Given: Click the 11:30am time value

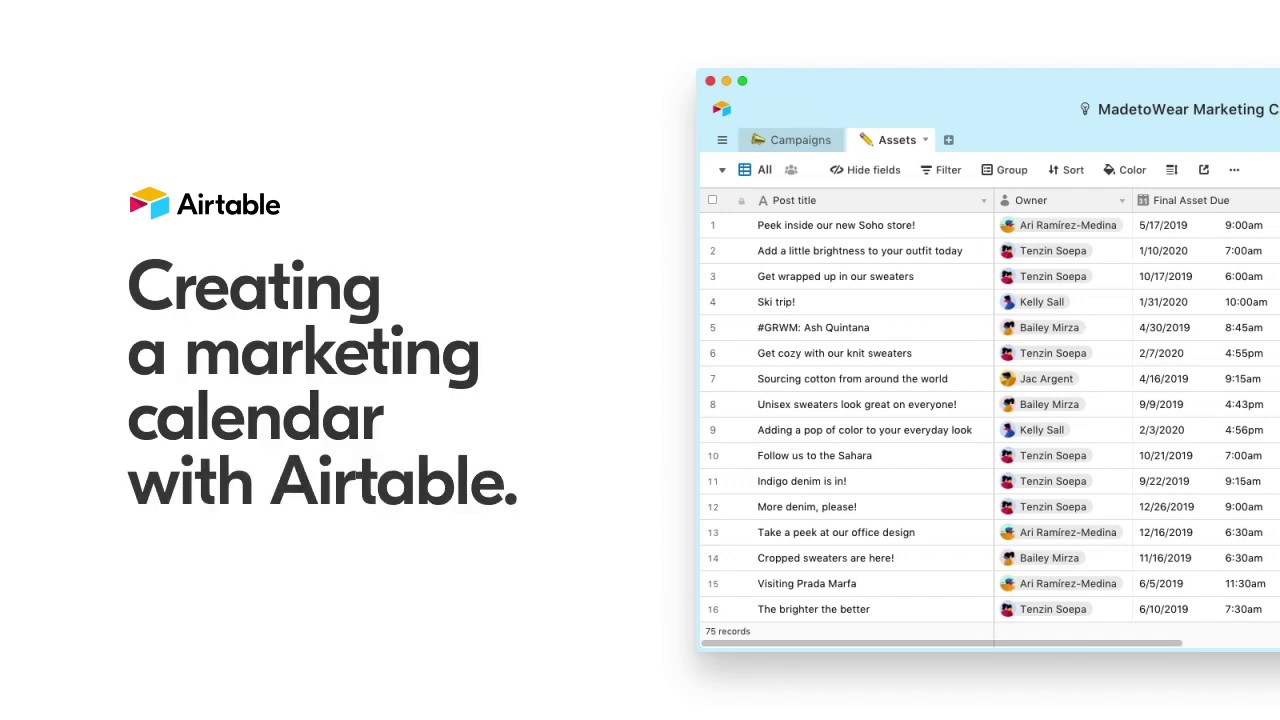Looking at the screenshot, I should coord(1245,584).
